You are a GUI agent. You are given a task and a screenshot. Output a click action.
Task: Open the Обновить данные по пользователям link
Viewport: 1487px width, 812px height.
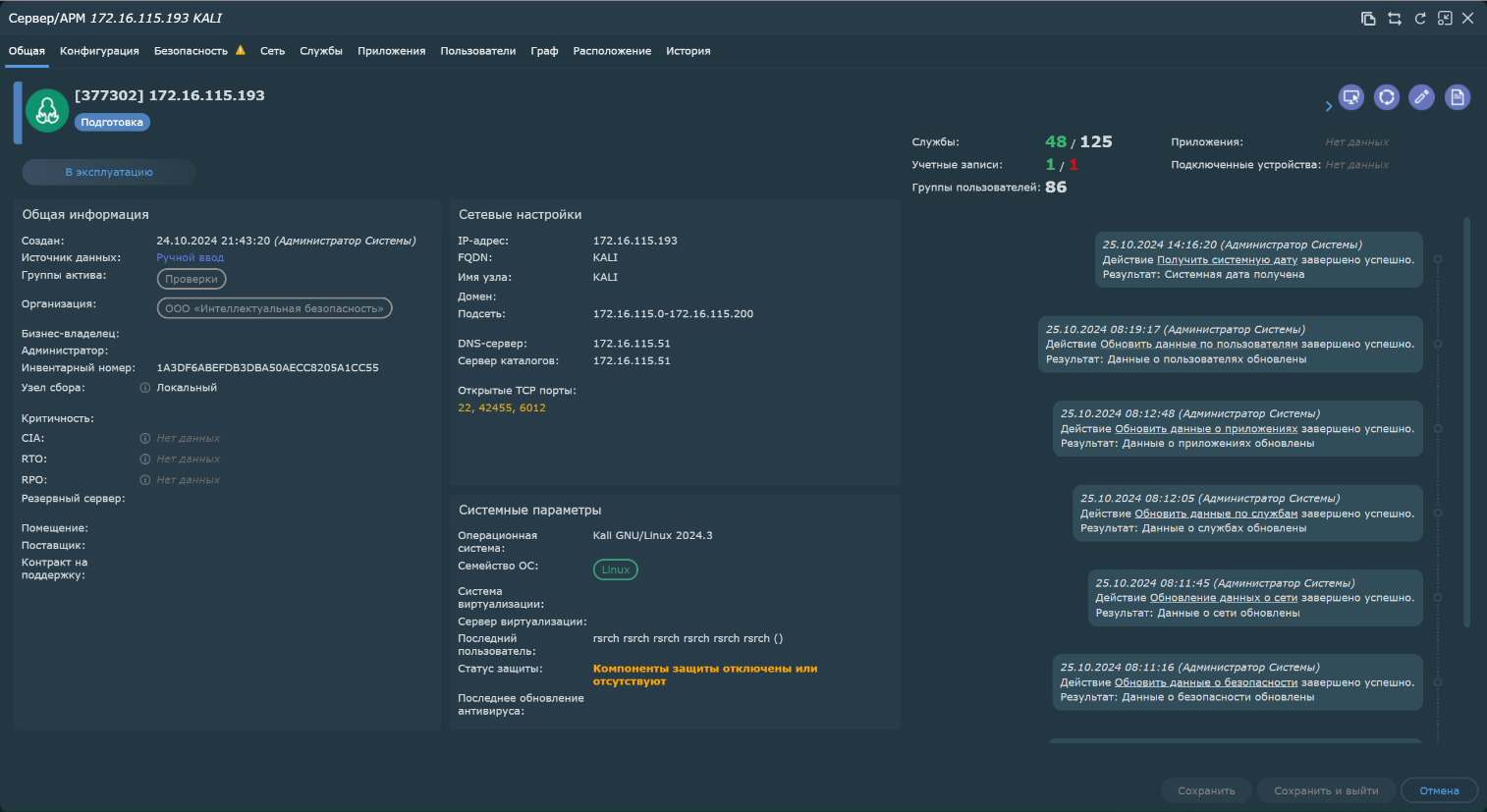pyautogui.click(x=1199, y=345)
